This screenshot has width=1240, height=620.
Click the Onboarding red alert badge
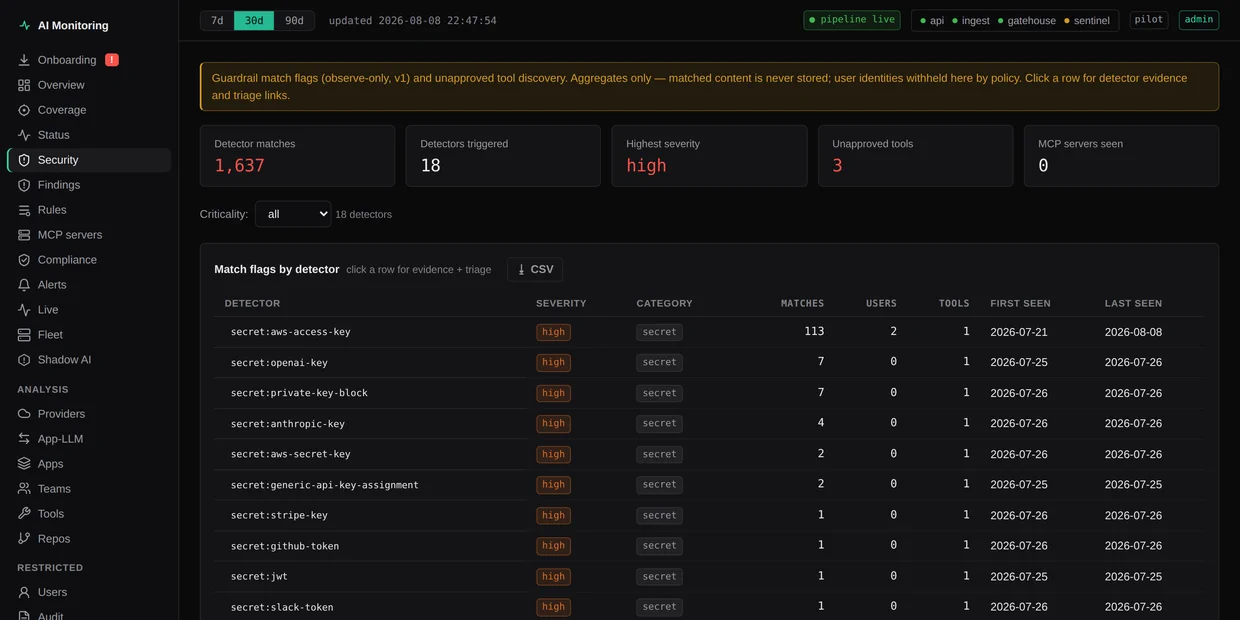[112, 60]
